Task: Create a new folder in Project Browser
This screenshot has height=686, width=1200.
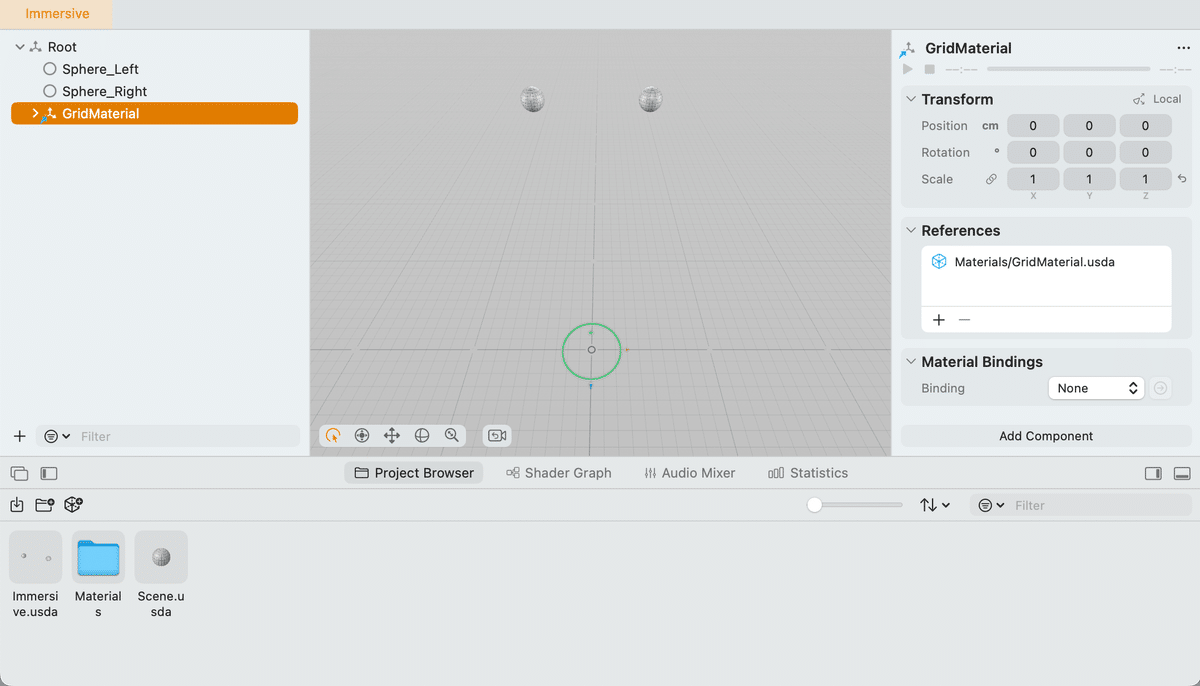Action: tap(44, 505)
